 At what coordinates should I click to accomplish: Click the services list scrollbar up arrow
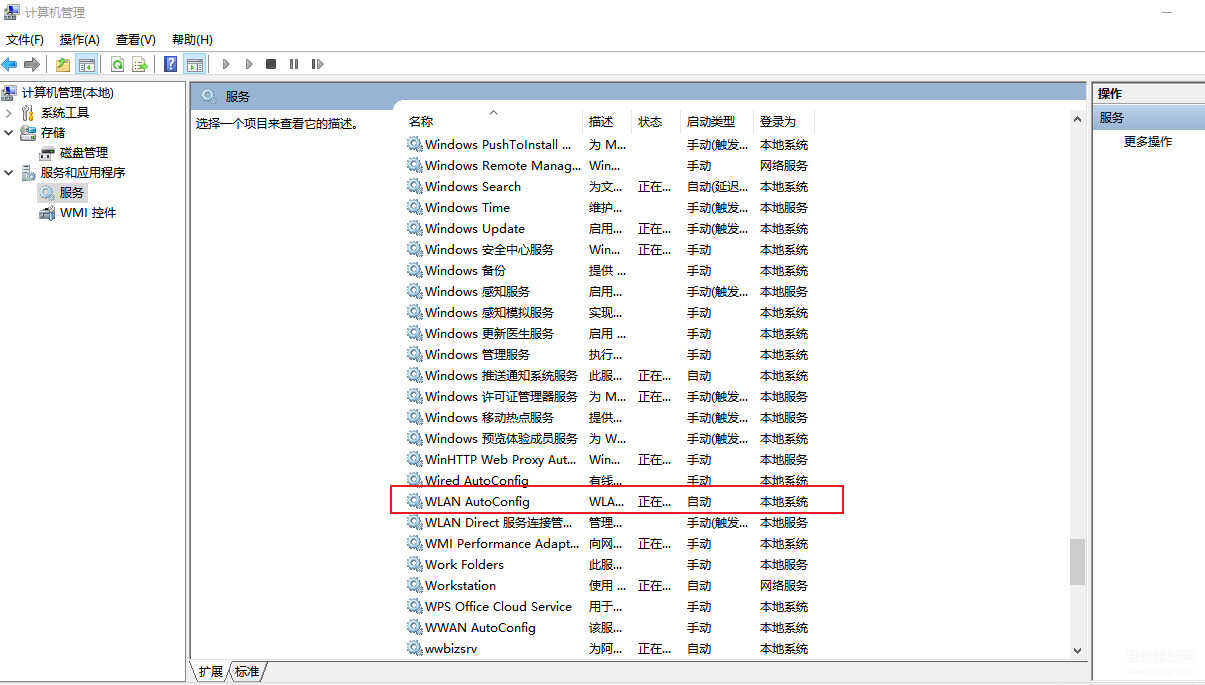tap(1077, 119)
